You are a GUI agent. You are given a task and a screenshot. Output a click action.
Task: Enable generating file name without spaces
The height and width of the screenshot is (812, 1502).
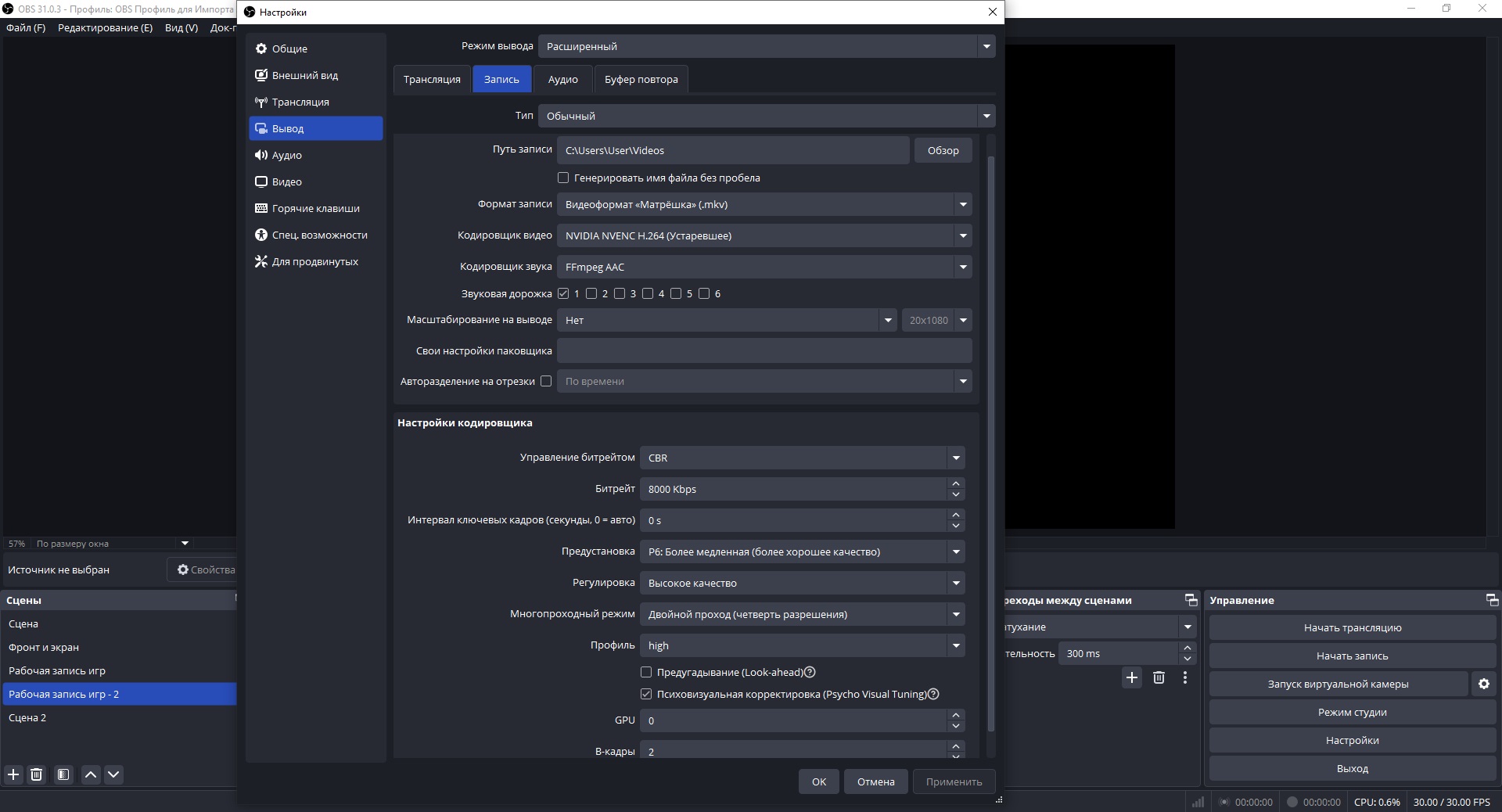coord(563,178)
